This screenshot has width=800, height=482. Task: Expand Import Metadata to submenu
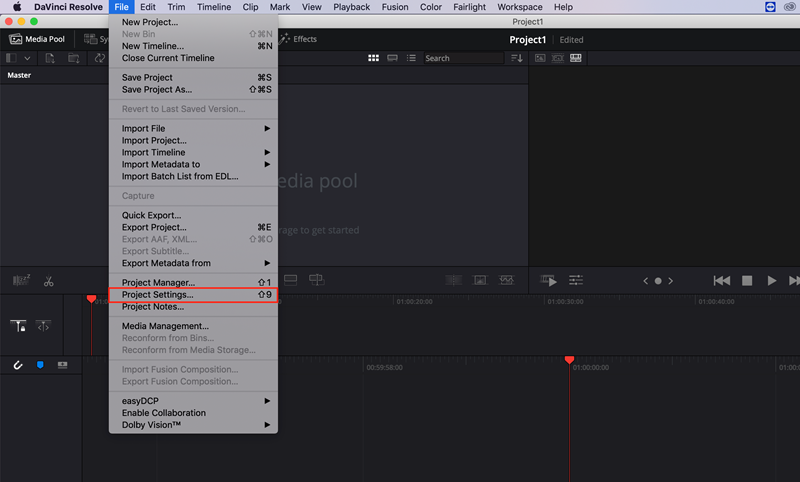[193, 165]
